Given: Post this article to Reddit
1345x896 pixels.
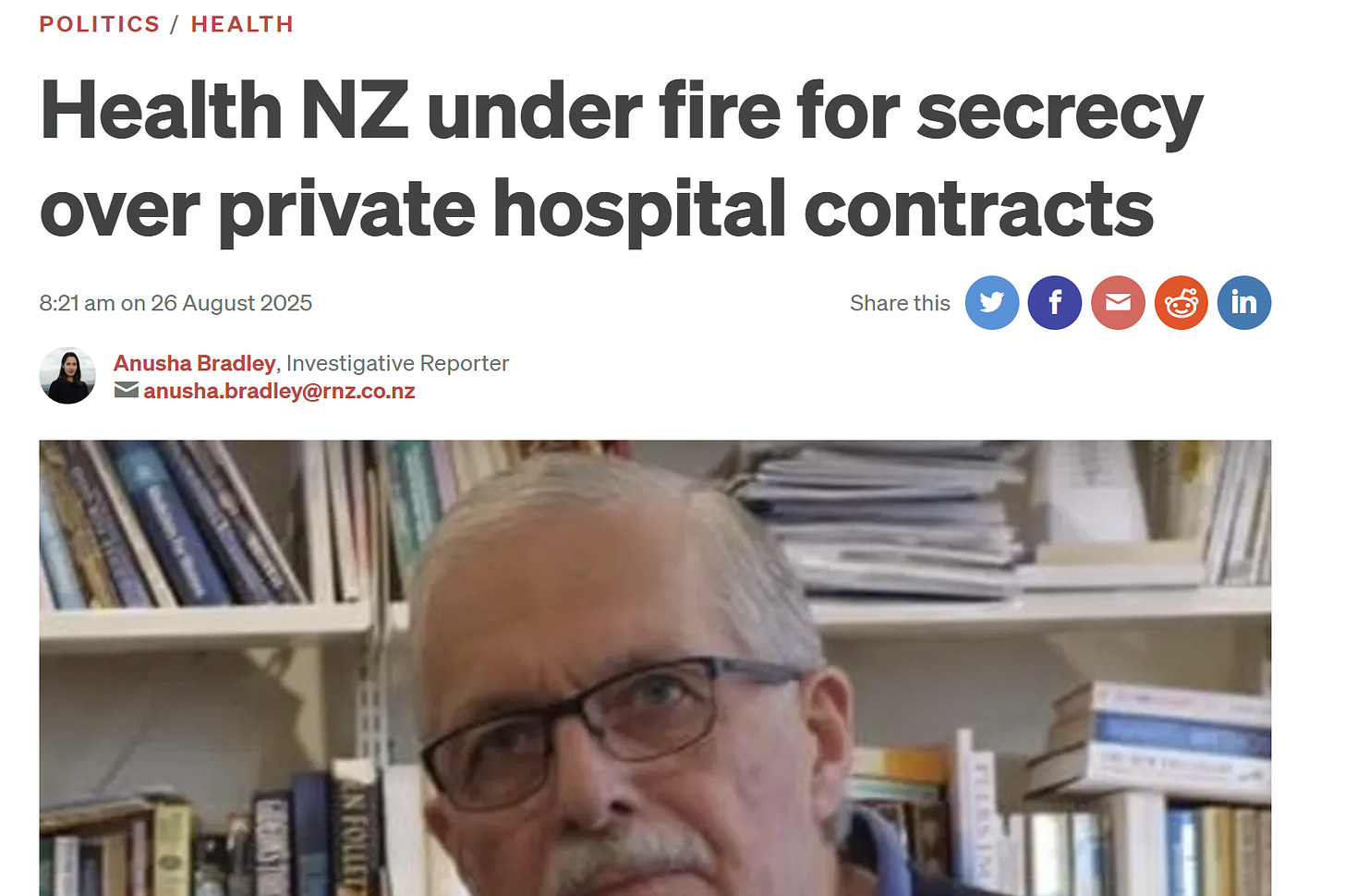Looking at the screenshot, I should click(x=1181, y=302).
